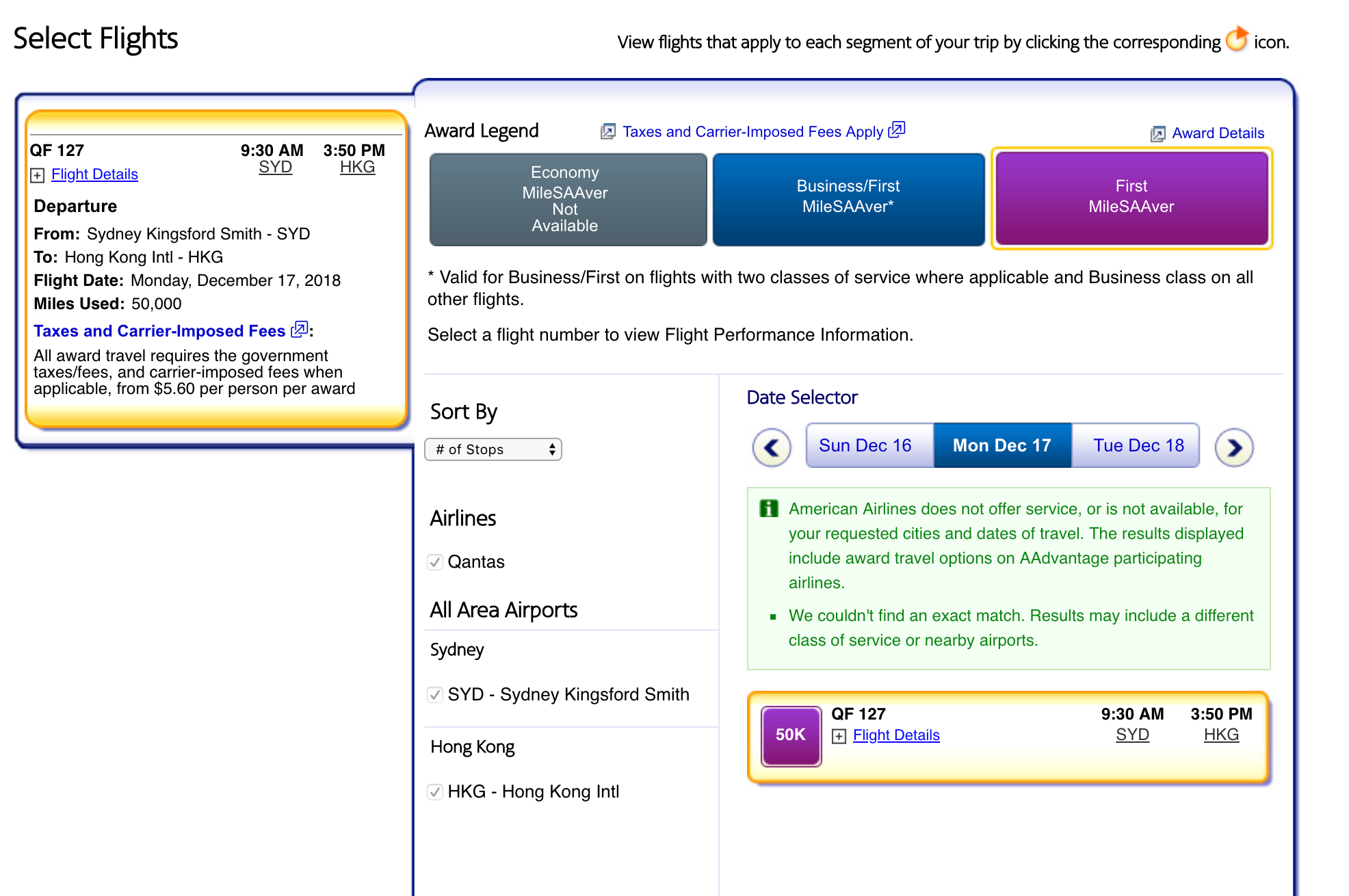The image size is (1349, 896).
Task: Toggle SYD - Sydney Kingsford Smith checkbox
Action: pyautogui.click(x=435, y=695)
